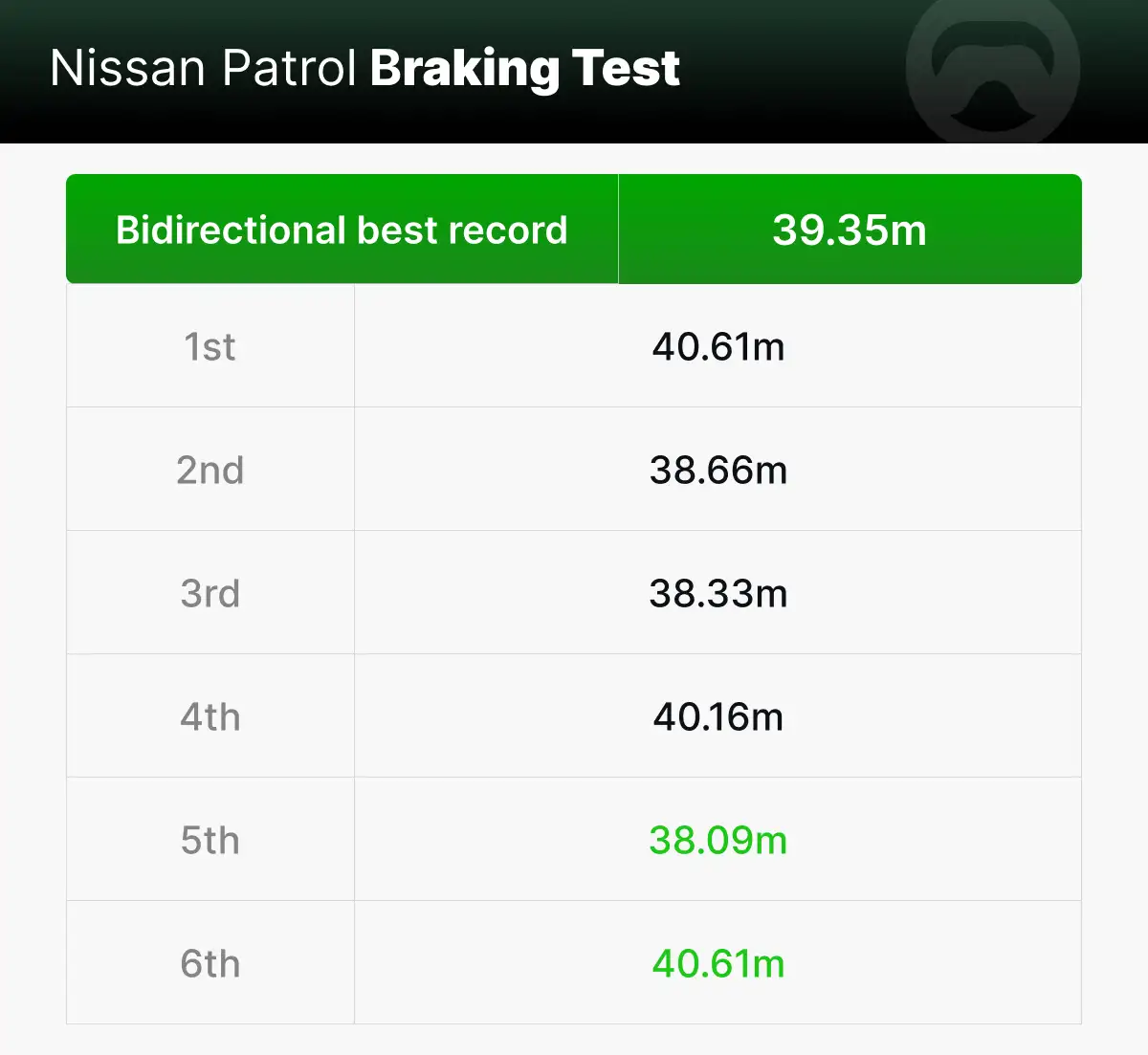The image size is (1148, 1055).
Task: Click the 40.16m braking distance
Action: coord(717,717)
